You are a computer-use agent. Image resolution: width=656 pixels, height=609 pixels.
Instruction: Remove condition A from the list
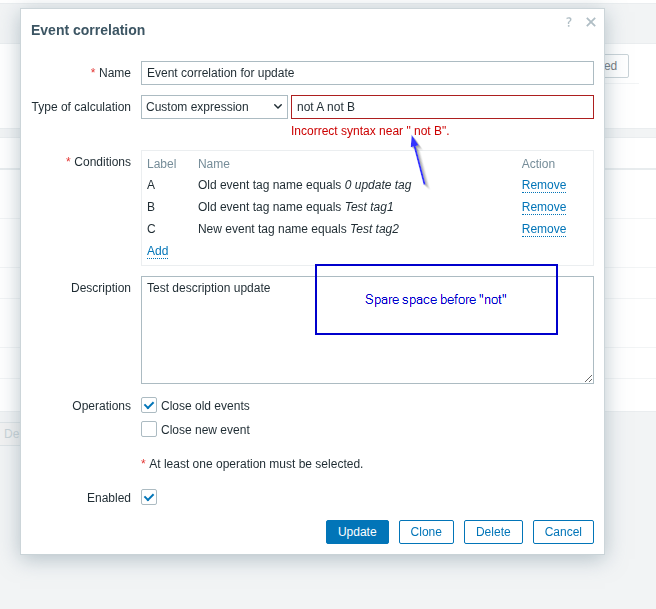coord(543,185)
